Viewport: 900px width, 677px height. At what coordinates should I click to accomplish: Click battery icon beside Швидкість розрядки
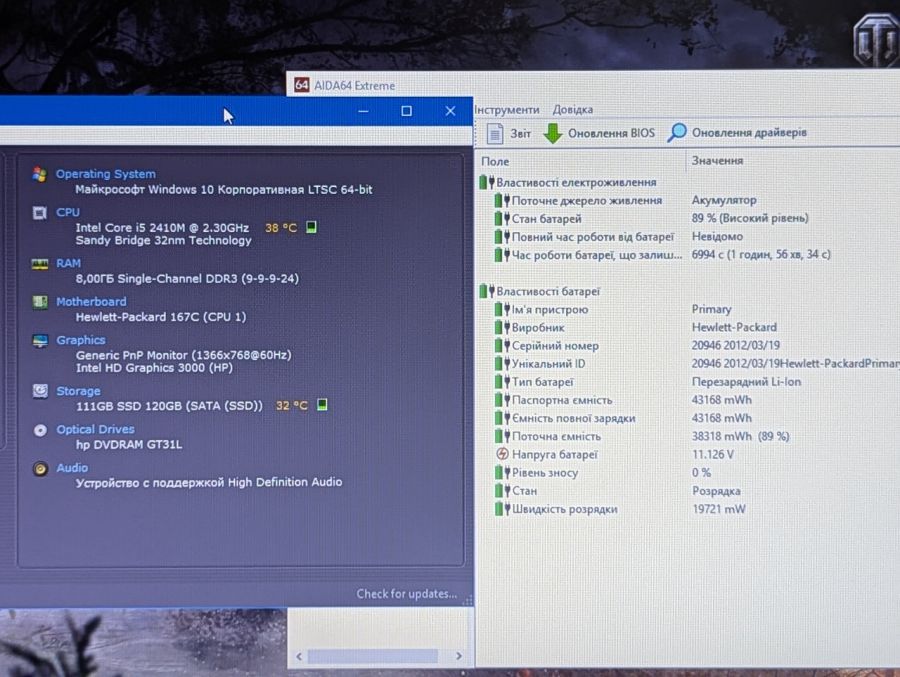coord(502,509)
